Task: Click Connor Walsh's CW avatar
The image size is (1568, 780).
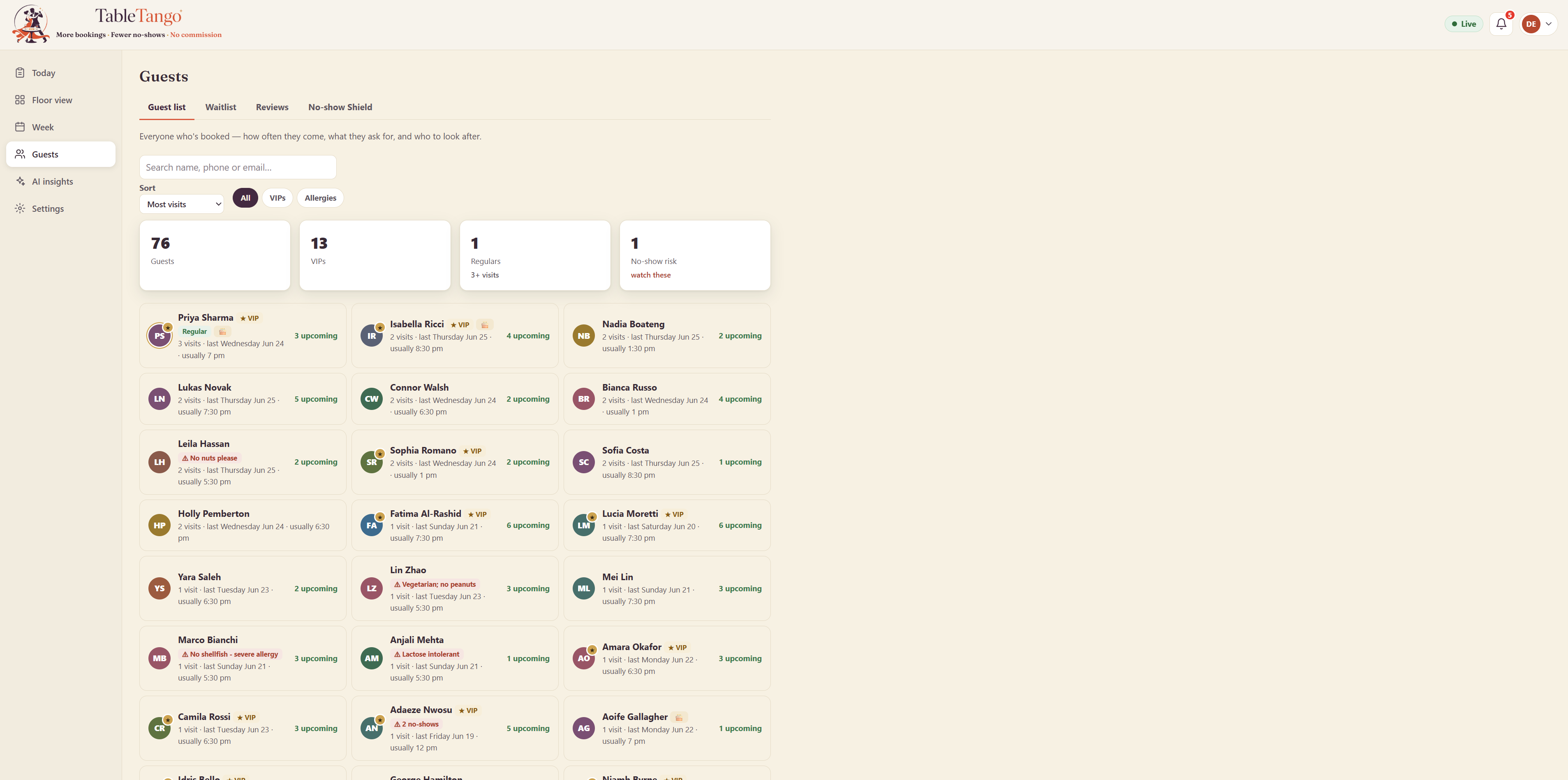Action: (371, 399)
